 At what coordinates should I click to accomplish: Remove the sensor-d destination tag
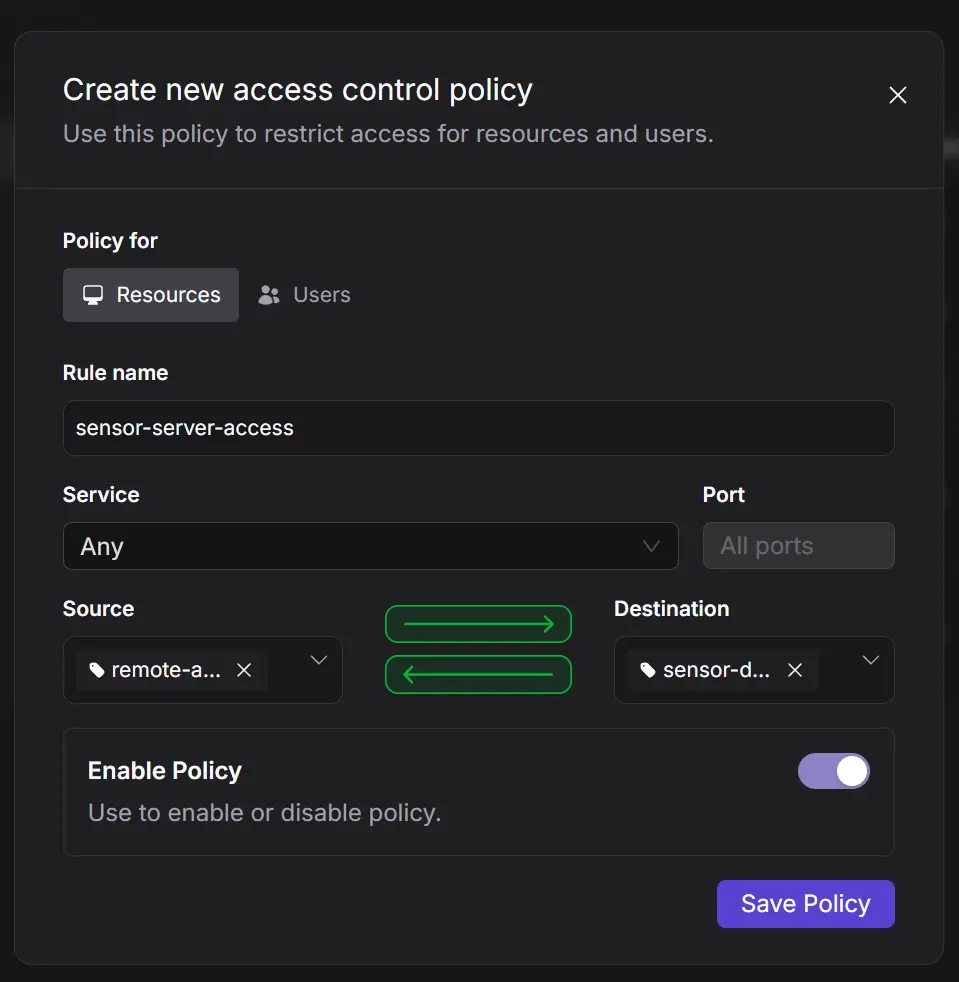pyautogui.click(x=795, y=670)
